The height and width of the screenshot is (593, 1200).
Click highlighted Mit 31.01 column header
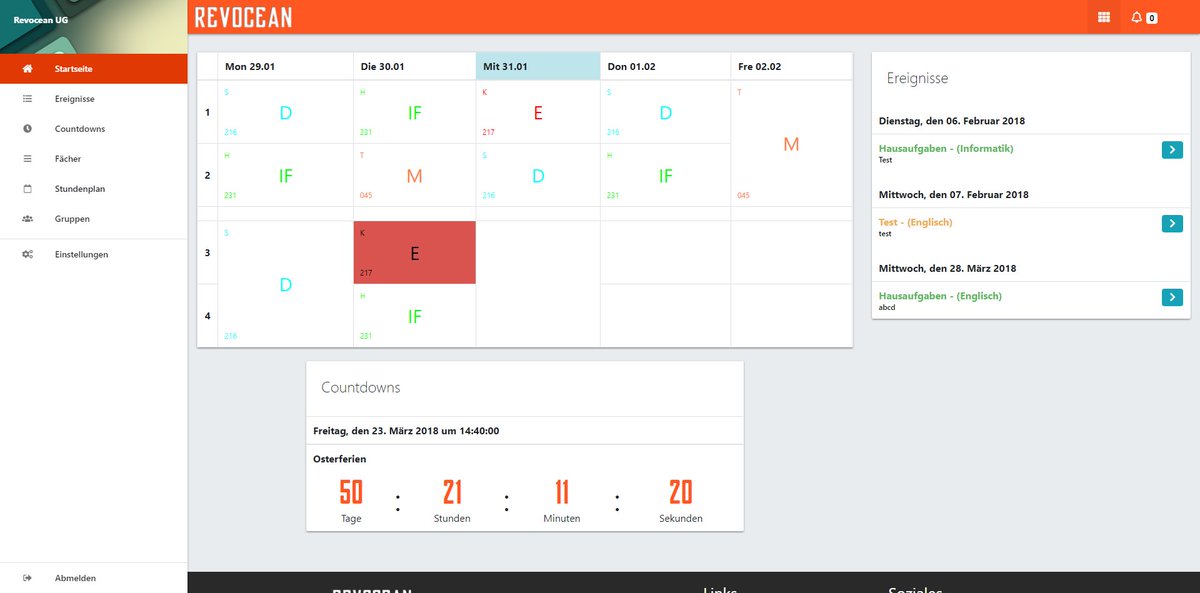(x=538, y=66)
